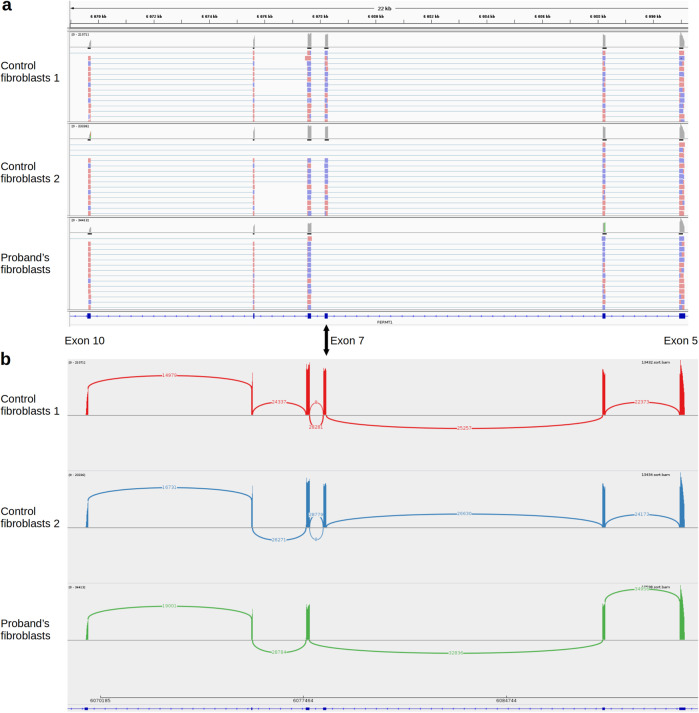Click the green coverage peak in Proband's top track
This screenshot has height=713, width=699.
(604, 229)
